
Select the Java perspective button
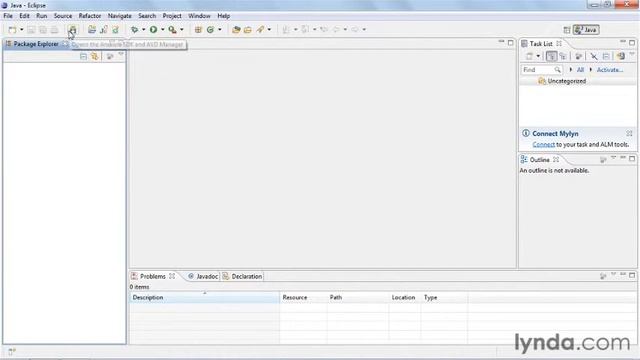pyautogui.click(x=586, y=30)
